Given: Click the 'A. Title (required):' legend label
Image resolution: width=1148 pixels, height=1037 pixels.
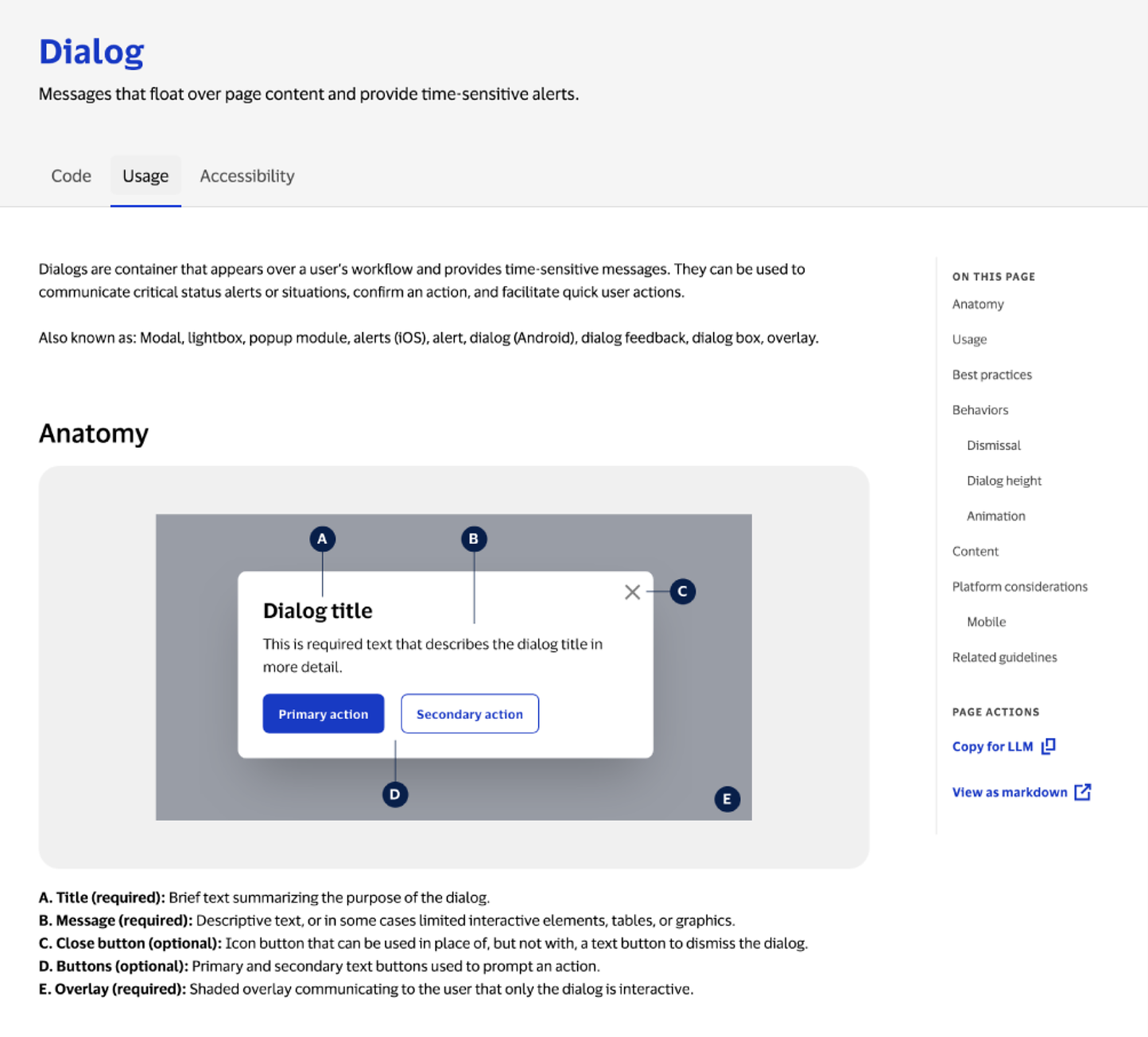Looking at the screenshot, I should pos(102,897).
